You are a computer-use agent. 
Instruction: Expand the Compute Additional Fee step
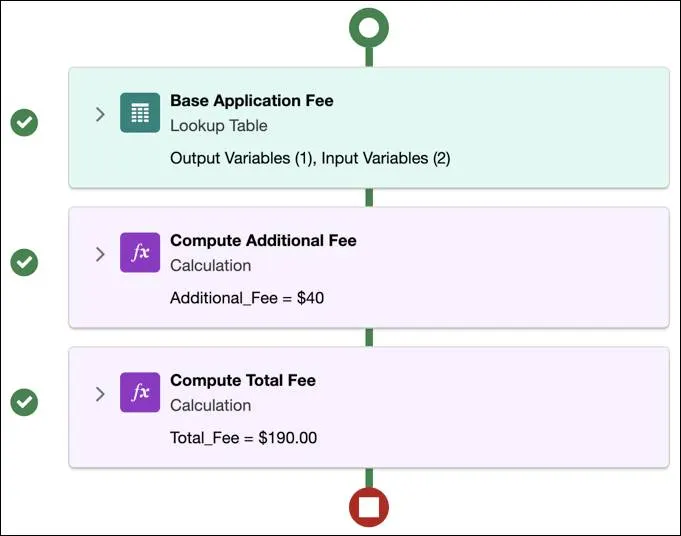100,254
